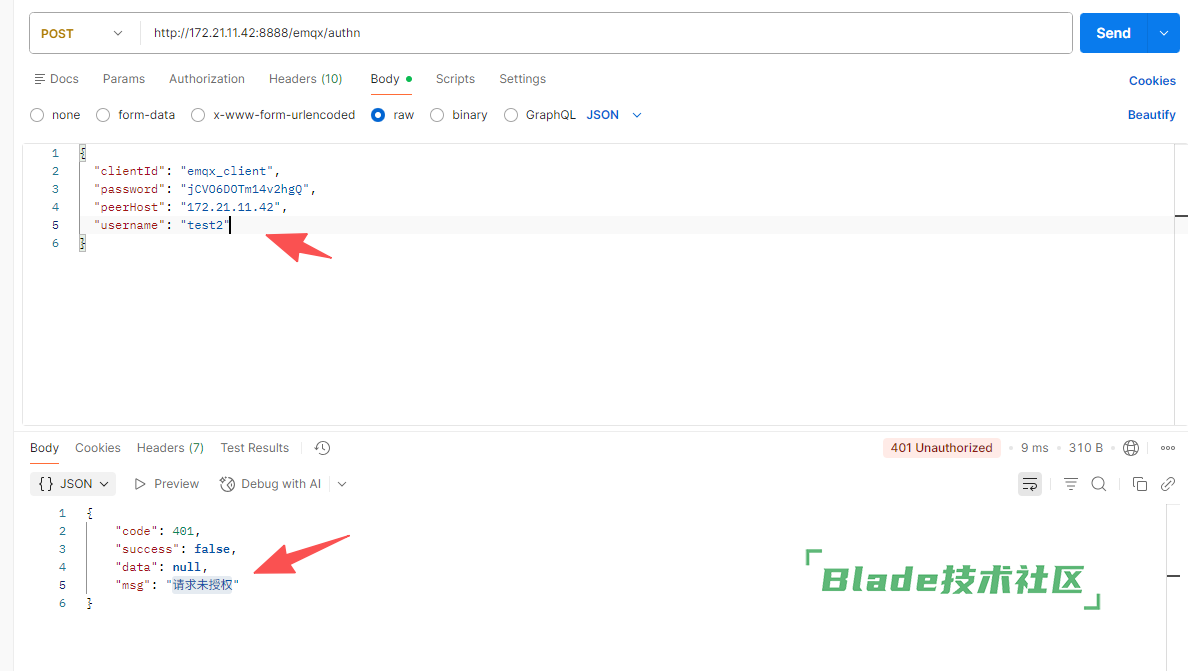Click the filter response icon
Screen dimensions: 1188x671
pos(1071,484)
